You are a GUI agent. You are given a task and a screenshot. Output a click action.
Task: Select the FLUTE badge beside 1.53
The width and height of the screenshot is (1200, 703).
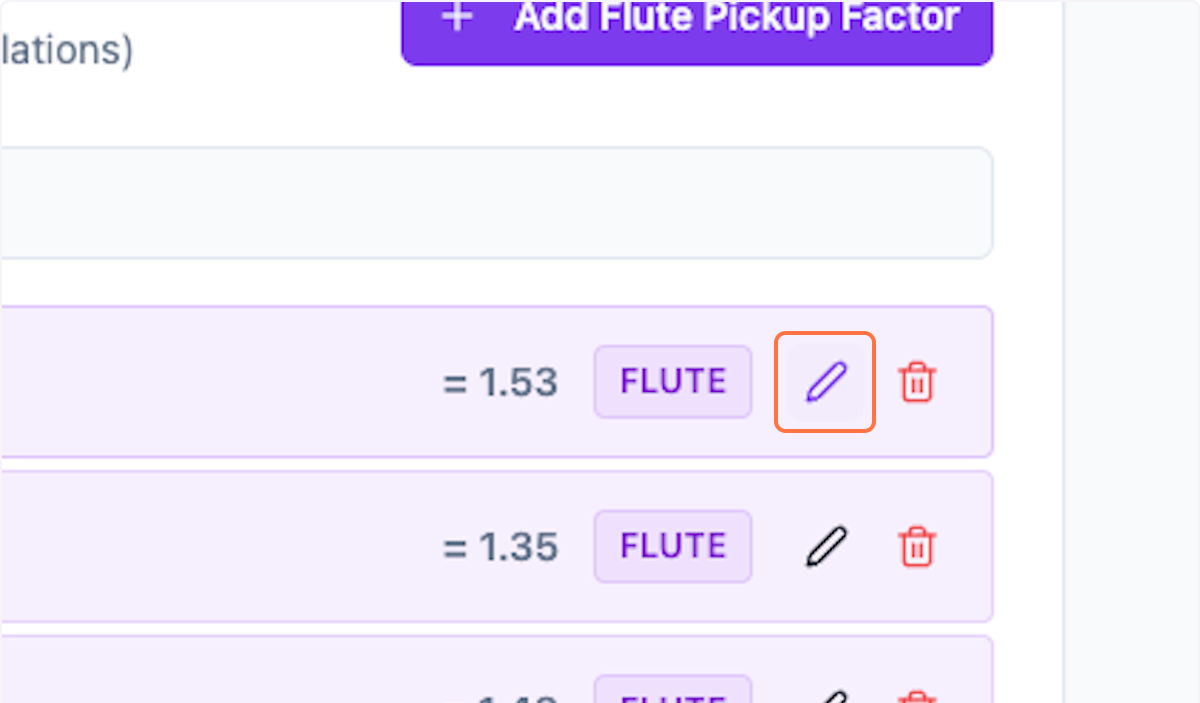click(x=672, y=381)
